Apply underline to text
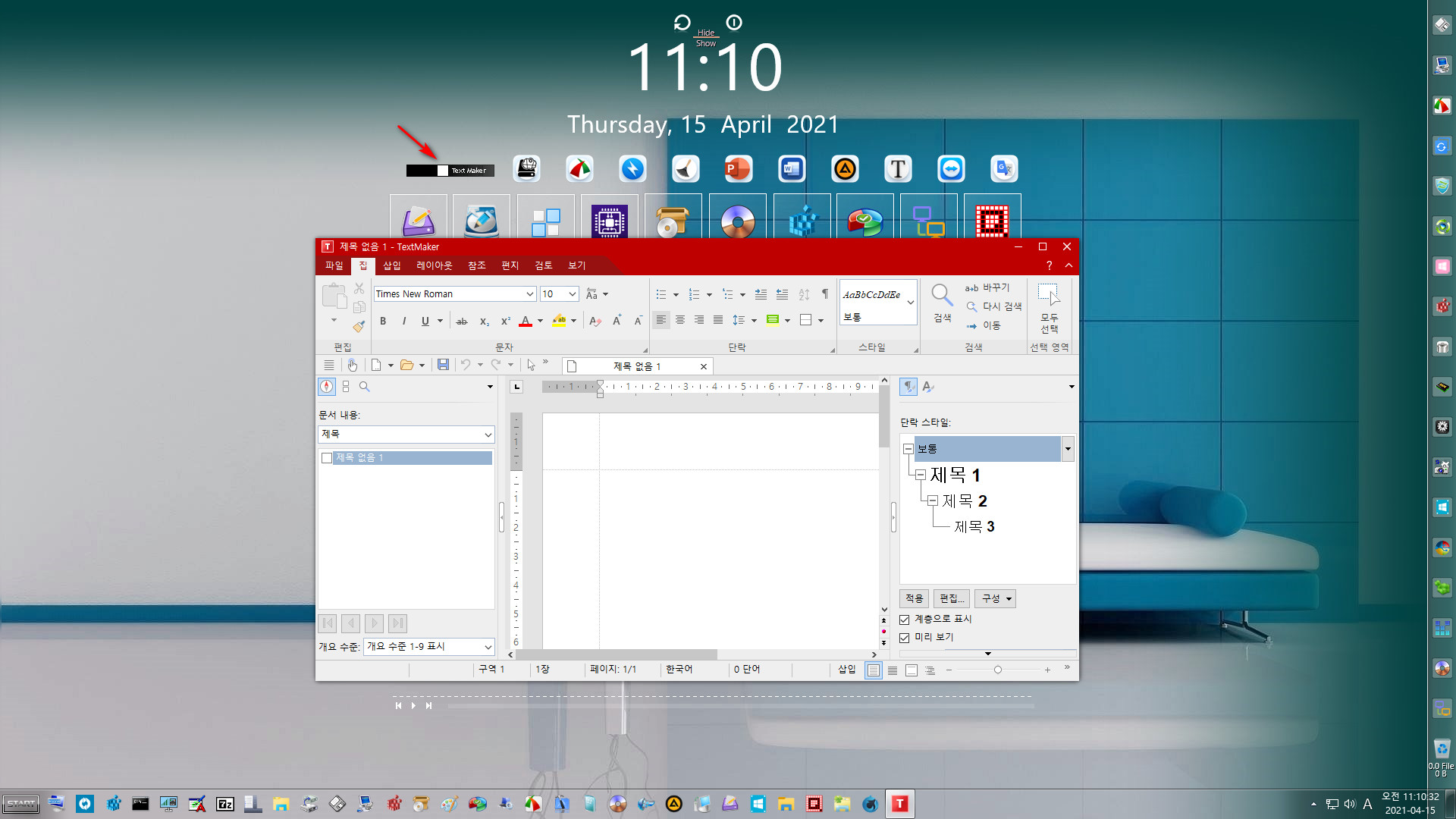Viewport: 1456px width, 819px height. pos(425,321)
